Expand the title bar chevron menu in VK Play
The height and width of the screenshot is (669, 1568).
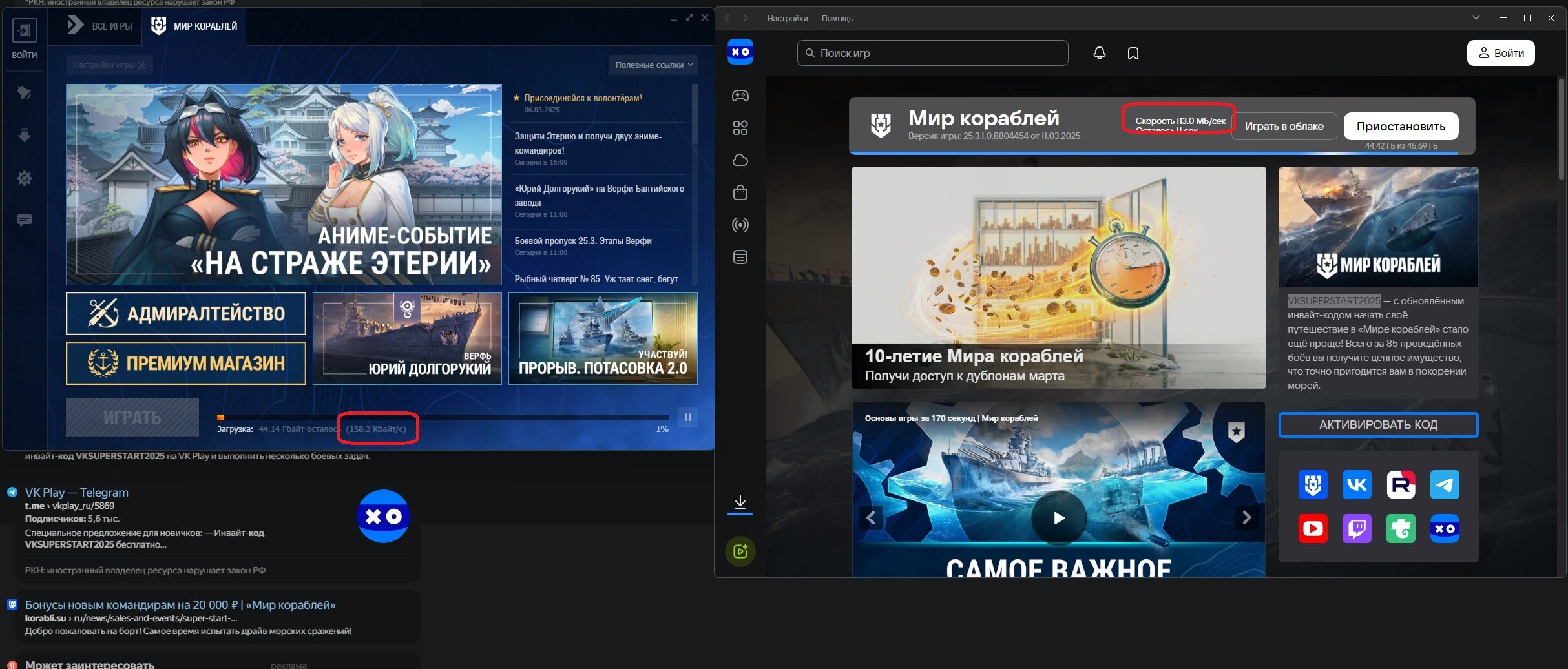coord(1476,18)
